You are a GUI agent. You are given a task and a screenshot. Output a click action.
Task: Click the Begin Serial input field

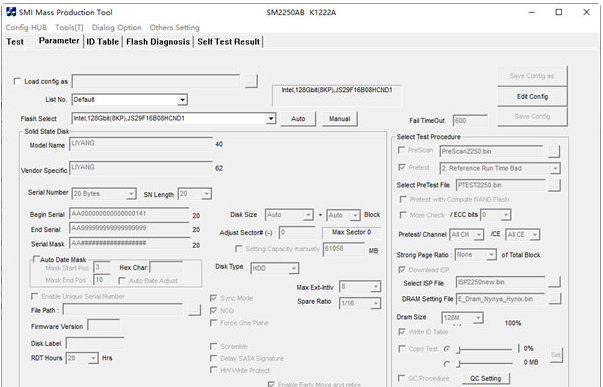coord(129,214)
